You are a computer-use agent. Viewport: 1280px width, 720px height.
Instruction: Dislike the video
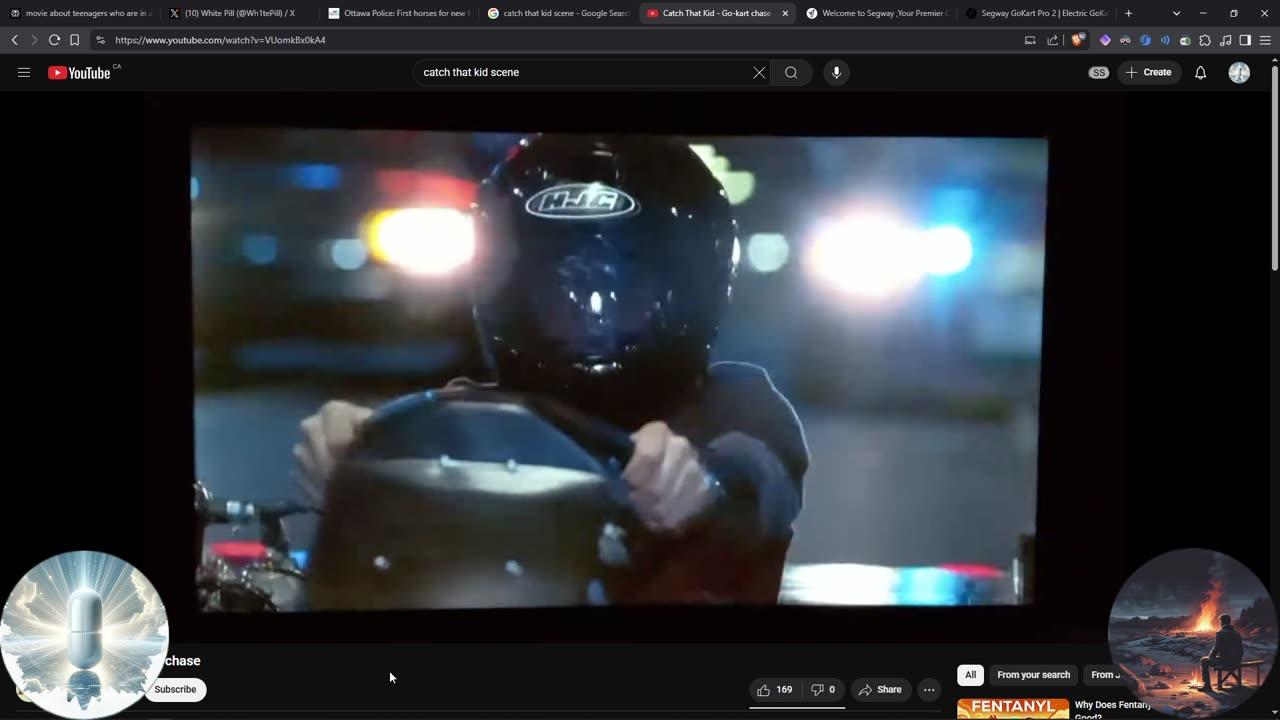coord(822,689)
